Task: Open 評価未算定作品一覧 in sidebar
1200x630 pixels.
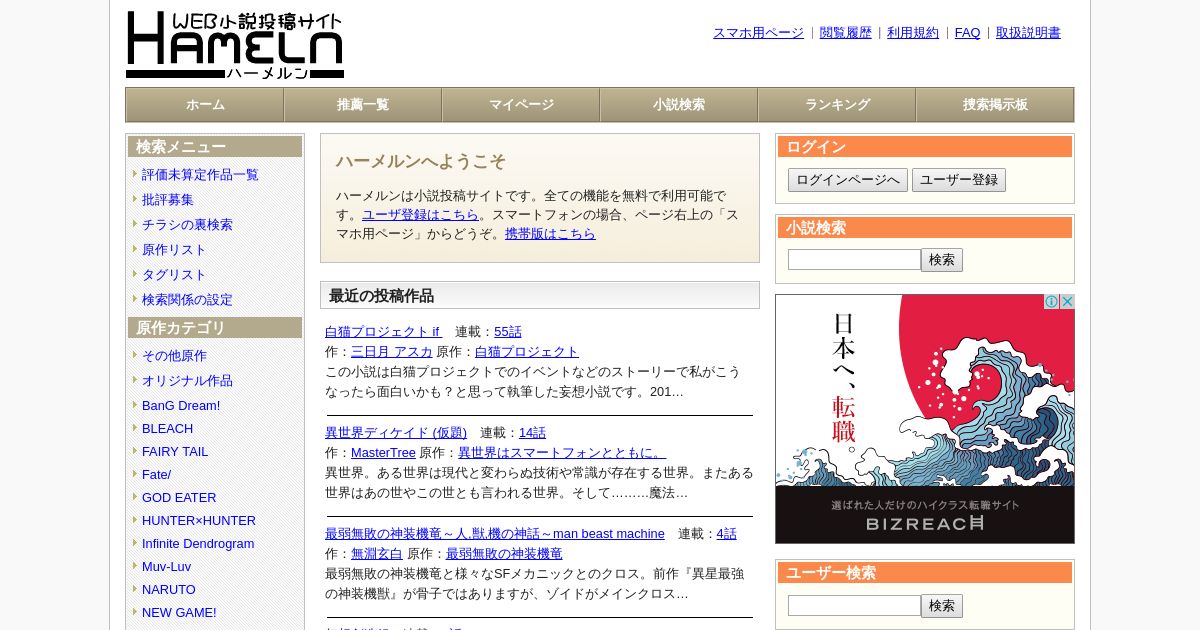Action: click(200, 175)
